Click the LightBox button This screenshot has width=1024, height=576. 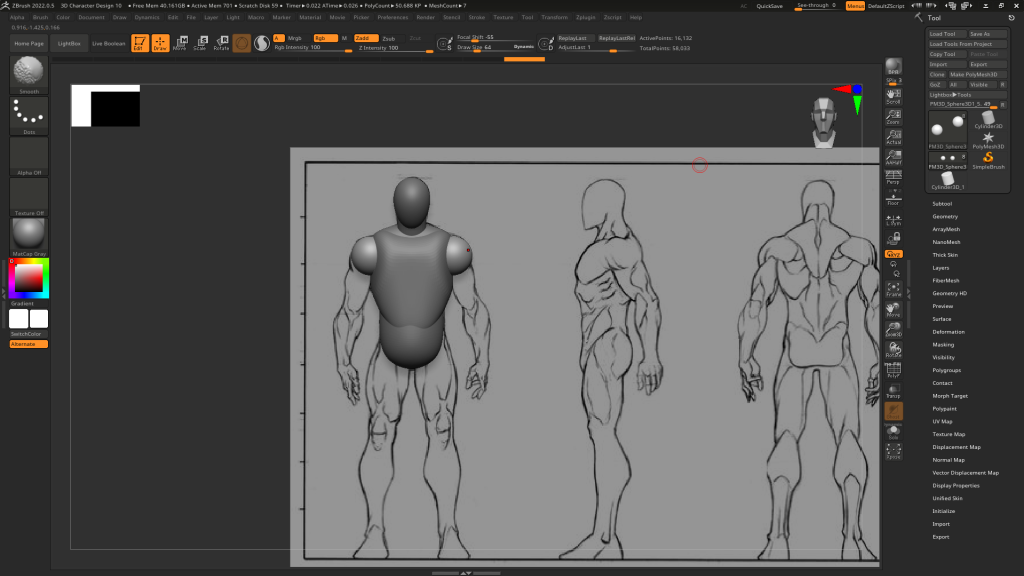(x=69, y=44)
